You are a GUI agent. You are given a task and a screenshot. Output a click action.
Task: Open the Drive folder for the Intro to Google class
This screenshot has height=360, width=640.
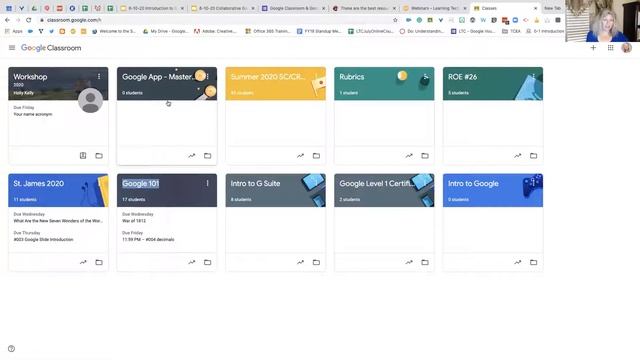pyautogui.click(x=533, y=262)
